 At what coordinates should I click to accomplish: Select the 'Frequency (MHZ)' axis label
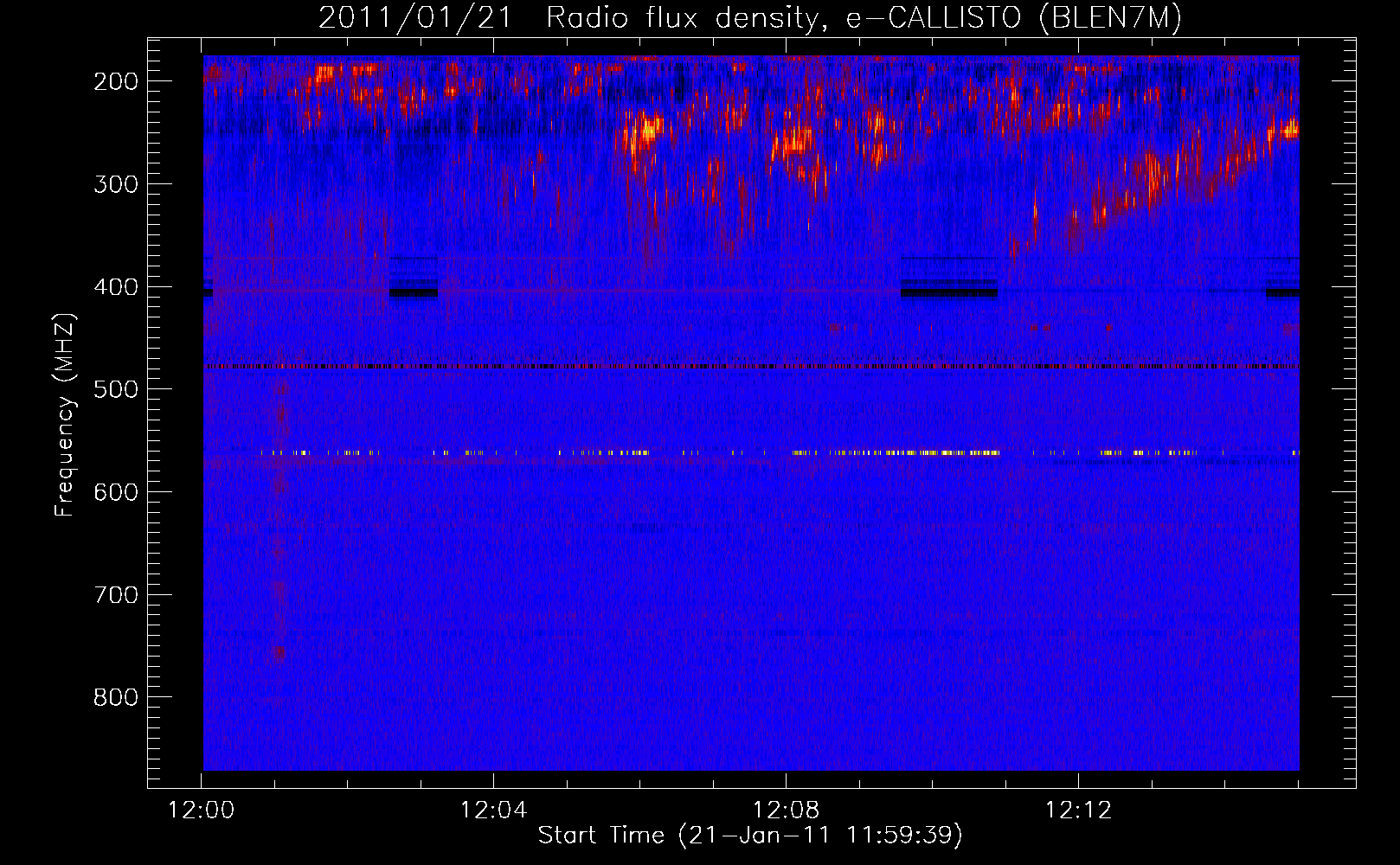64,414
